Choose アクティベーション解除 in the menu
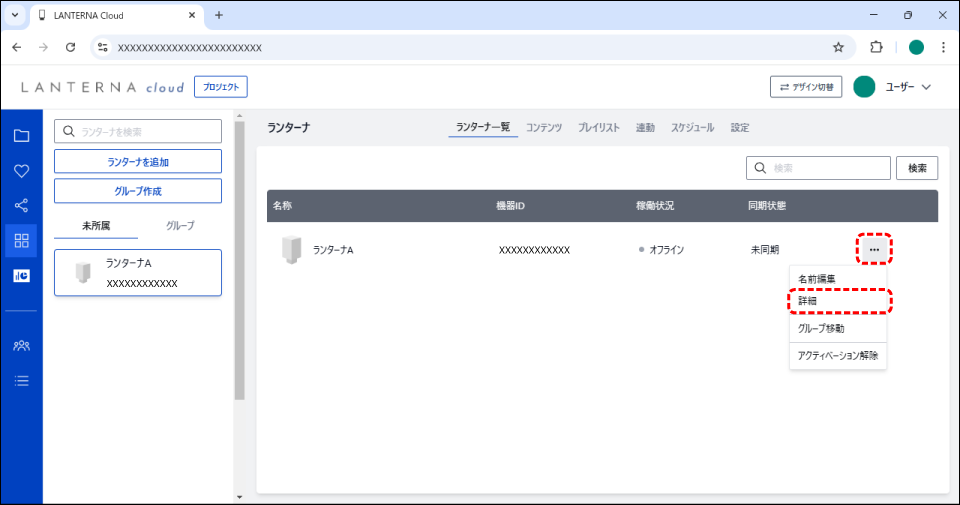 tap(838, 355)
